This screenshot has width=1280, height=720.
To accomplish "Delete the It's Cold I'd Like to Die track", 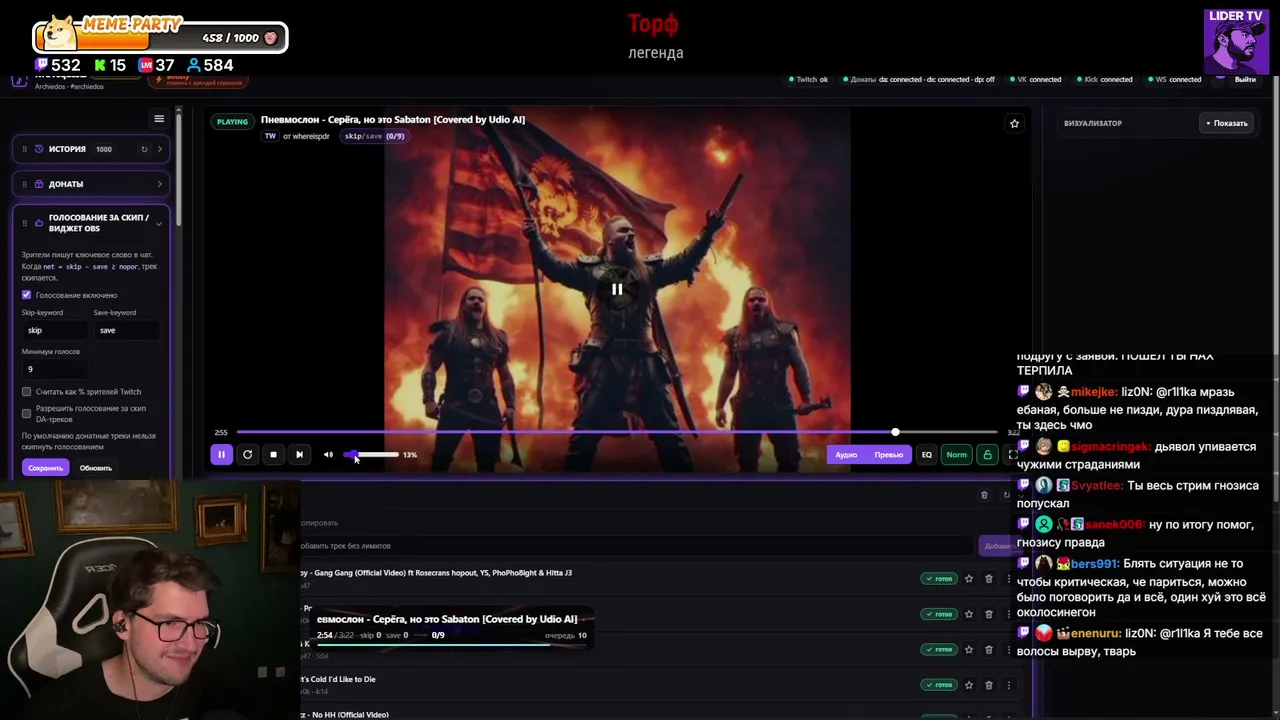I will tap(989, 685).
